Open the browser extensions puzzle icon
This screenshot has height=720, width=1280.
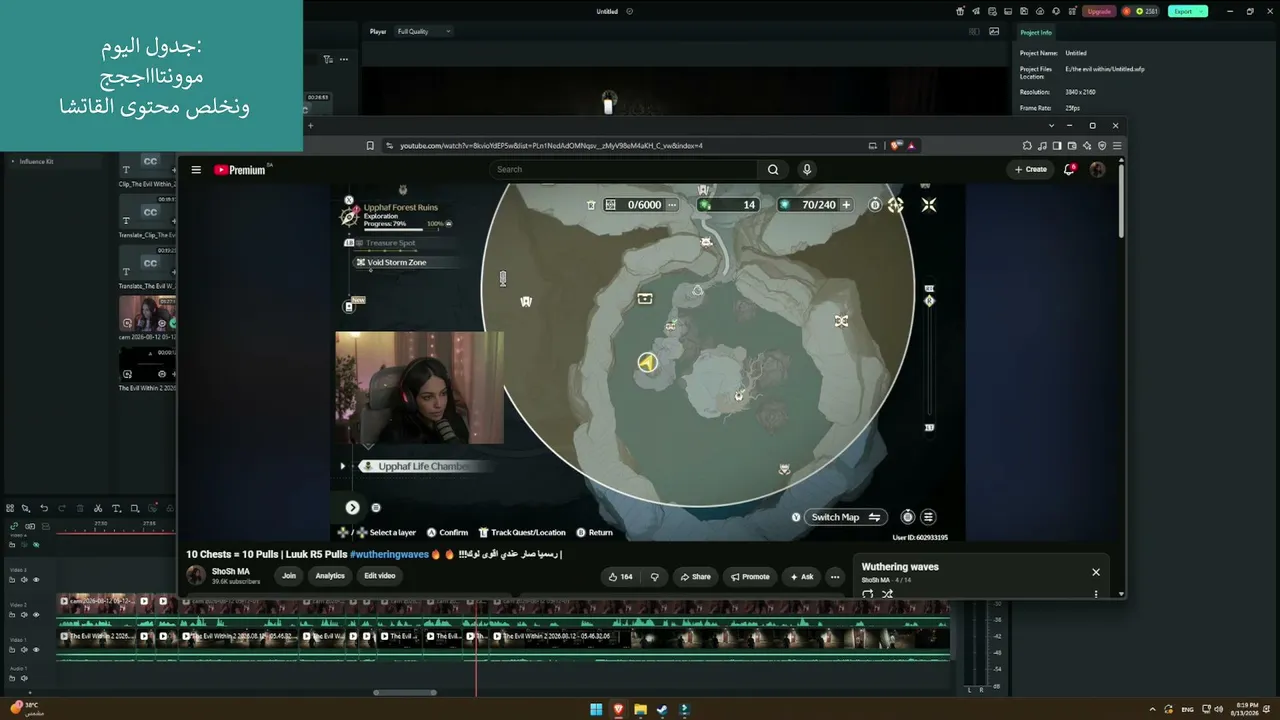(1027, 146)
